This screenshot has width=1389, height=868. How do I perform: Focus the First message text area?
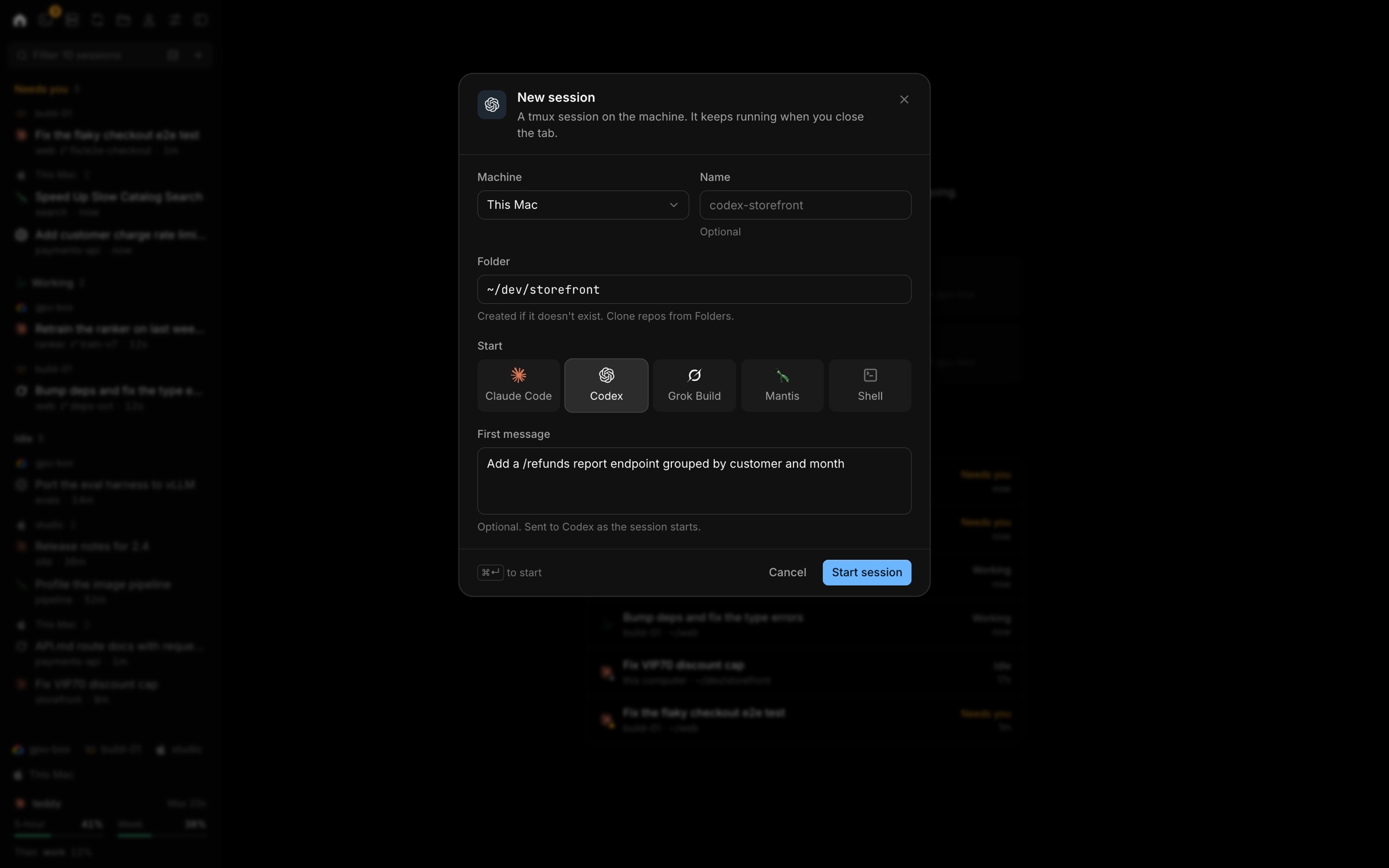coord(694,481)
